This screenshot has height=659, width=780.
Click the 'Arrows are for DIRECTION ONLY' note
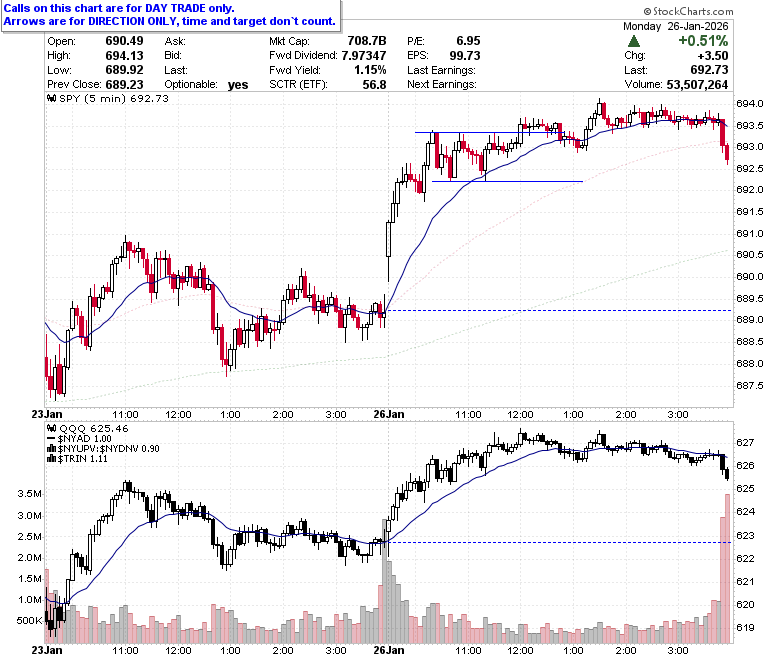click(170, 21)
